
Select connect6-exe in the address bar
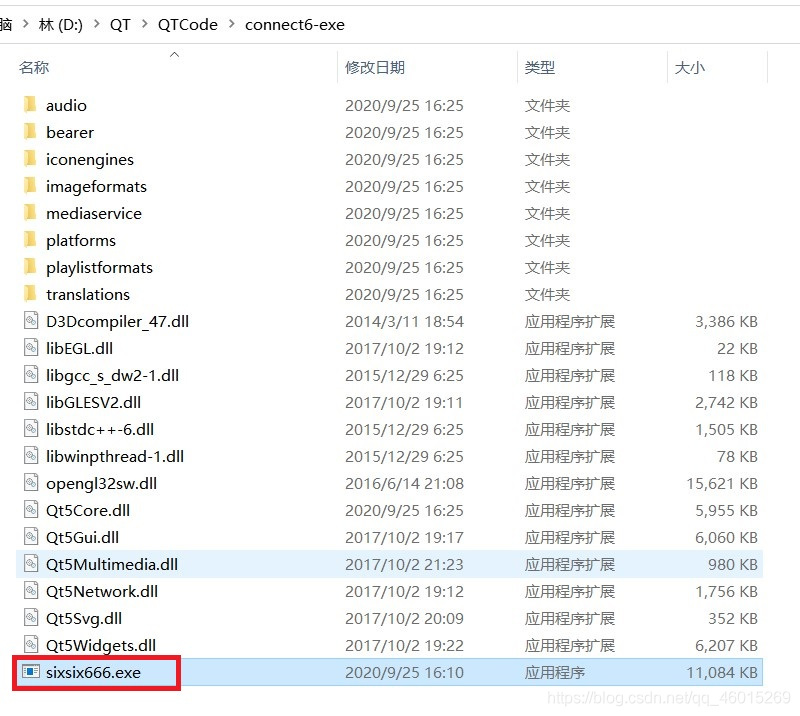pyautogui.click(x=295, y=24)
